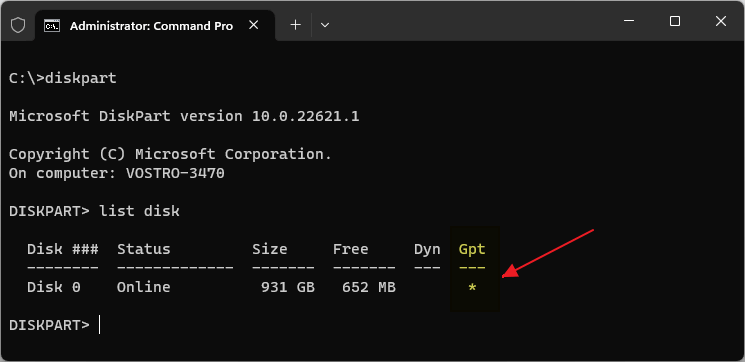Click the 'Disk ###' column header
The image size is (745, 362).
(x=63, y=249)
